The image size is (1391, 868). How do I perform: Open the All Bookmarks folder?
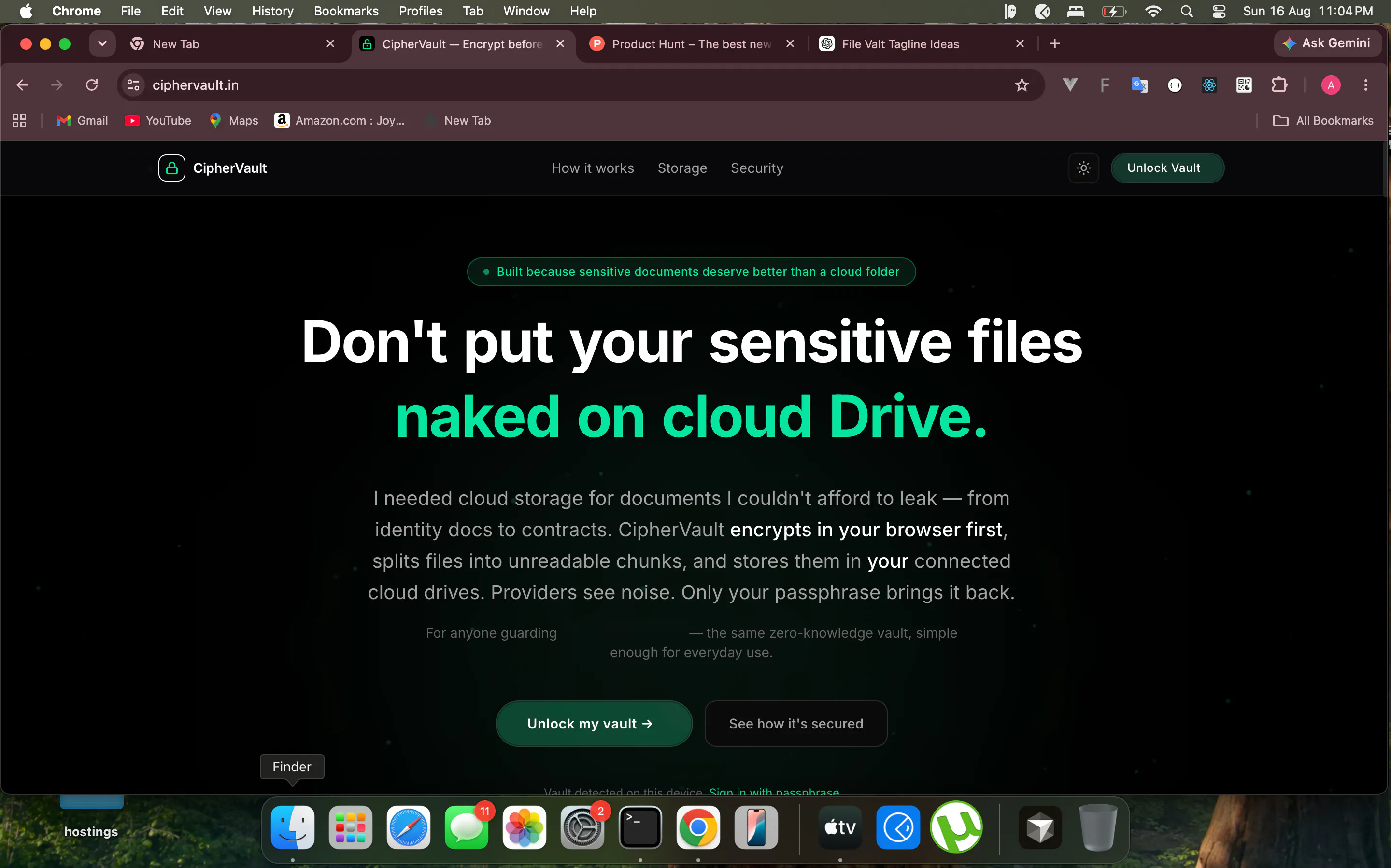(1322, 121)
